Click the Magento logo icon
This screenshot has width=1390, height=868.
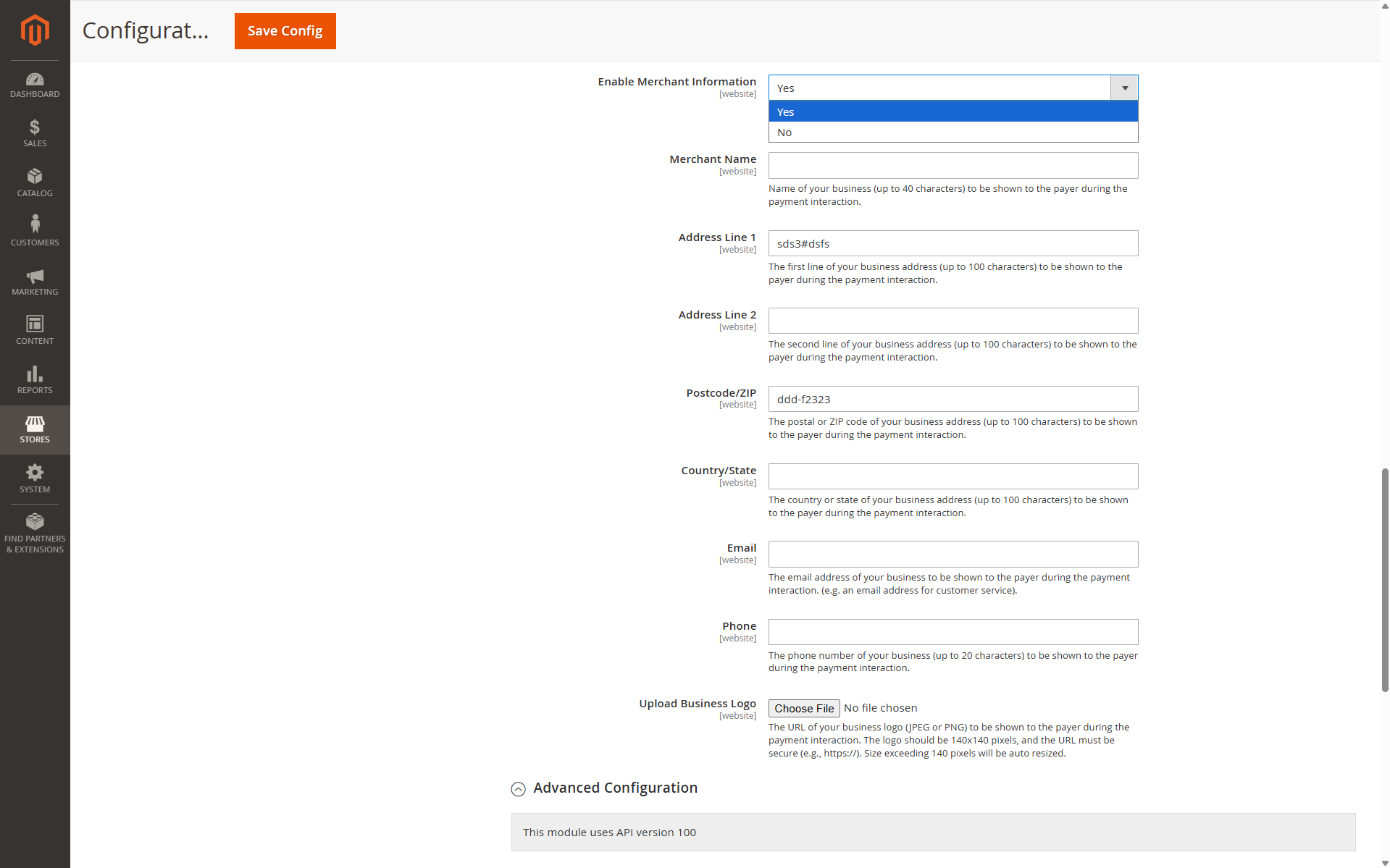[35, 30]
